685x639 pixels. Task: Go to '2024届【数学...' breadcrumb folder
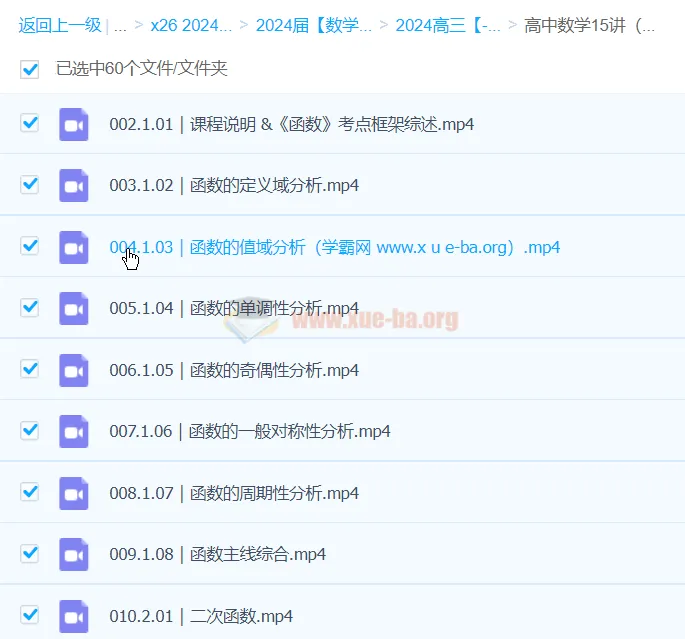pos(314,26)
